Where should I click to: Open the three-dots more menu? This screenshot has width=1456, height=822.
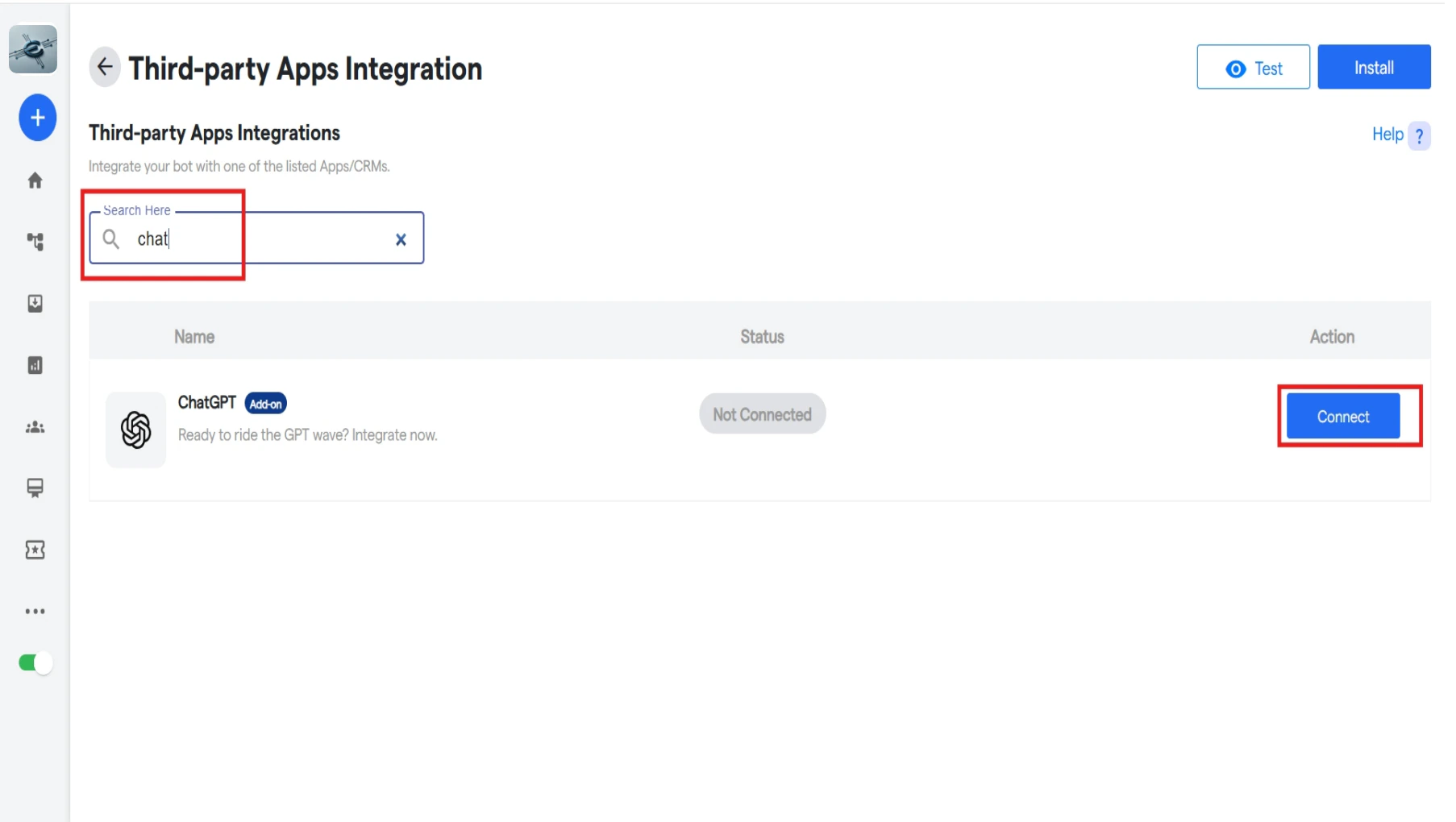tap(35, 611)
